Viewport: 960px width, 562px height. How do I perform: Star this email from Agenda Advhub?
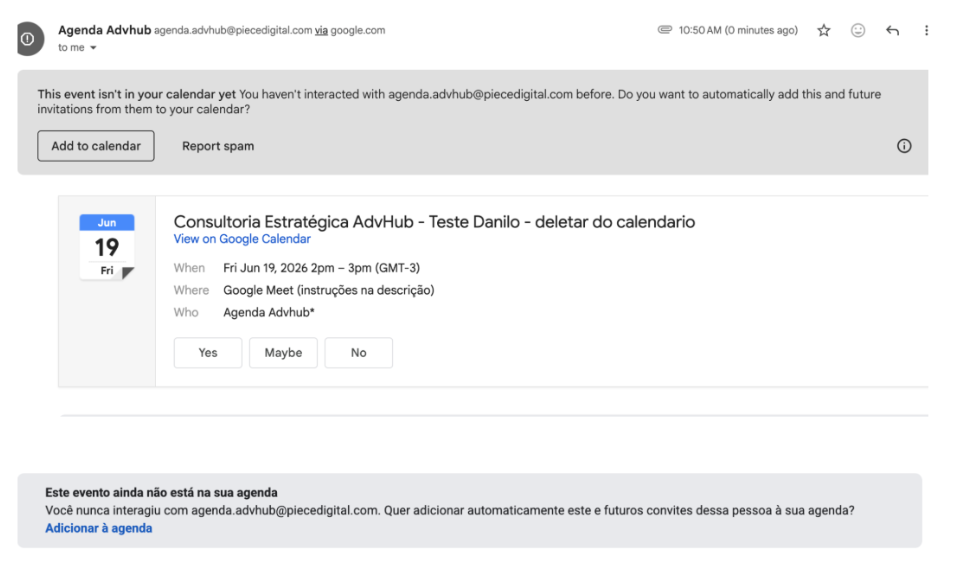823,31
